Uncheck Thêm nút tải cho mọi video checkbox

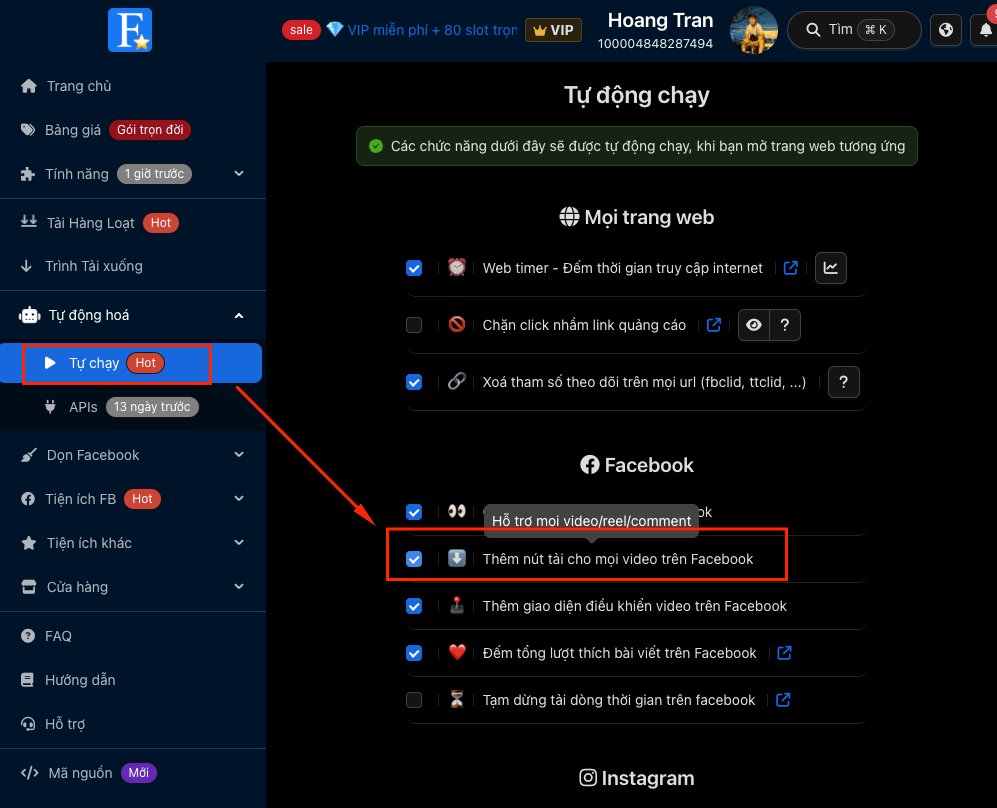[x=414, y=559]
